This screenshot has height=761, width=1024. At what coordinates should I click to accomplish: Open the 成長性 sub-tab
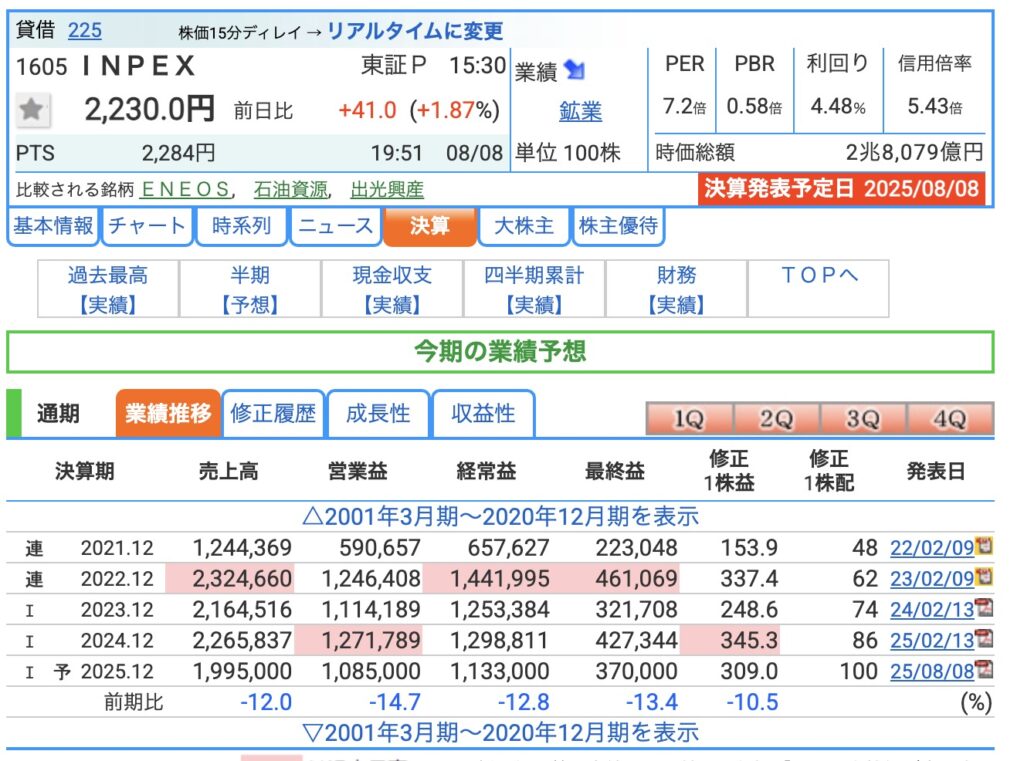(x=378, y=413)
